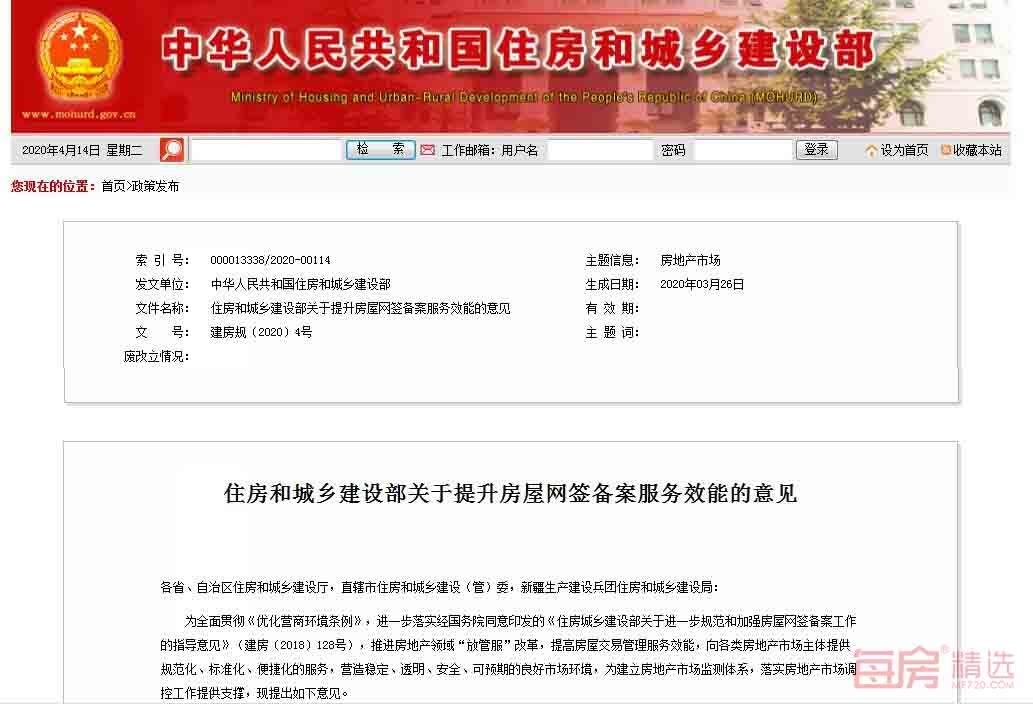Click the index number 000013338/2020-00114
The height and width of the screenshot is (704, 1033).
pos(270,260)
